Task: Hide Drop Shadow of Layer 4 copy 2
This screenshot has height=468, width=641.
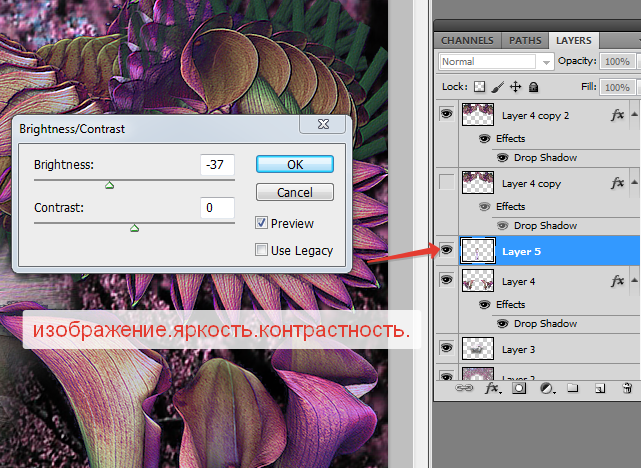Action: coord(502,157)
